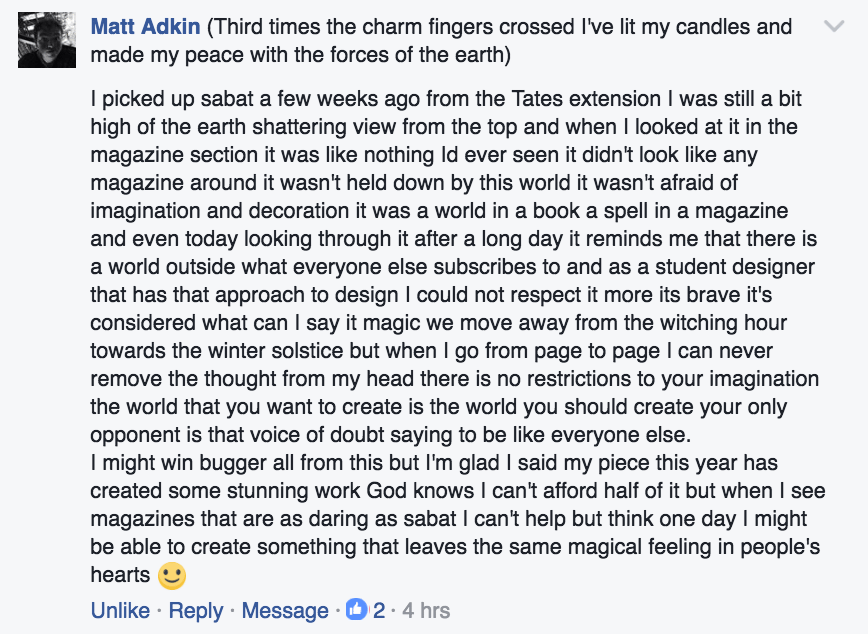
Task: Click the blue thumbs-up like icon
Action: point(357,609)
